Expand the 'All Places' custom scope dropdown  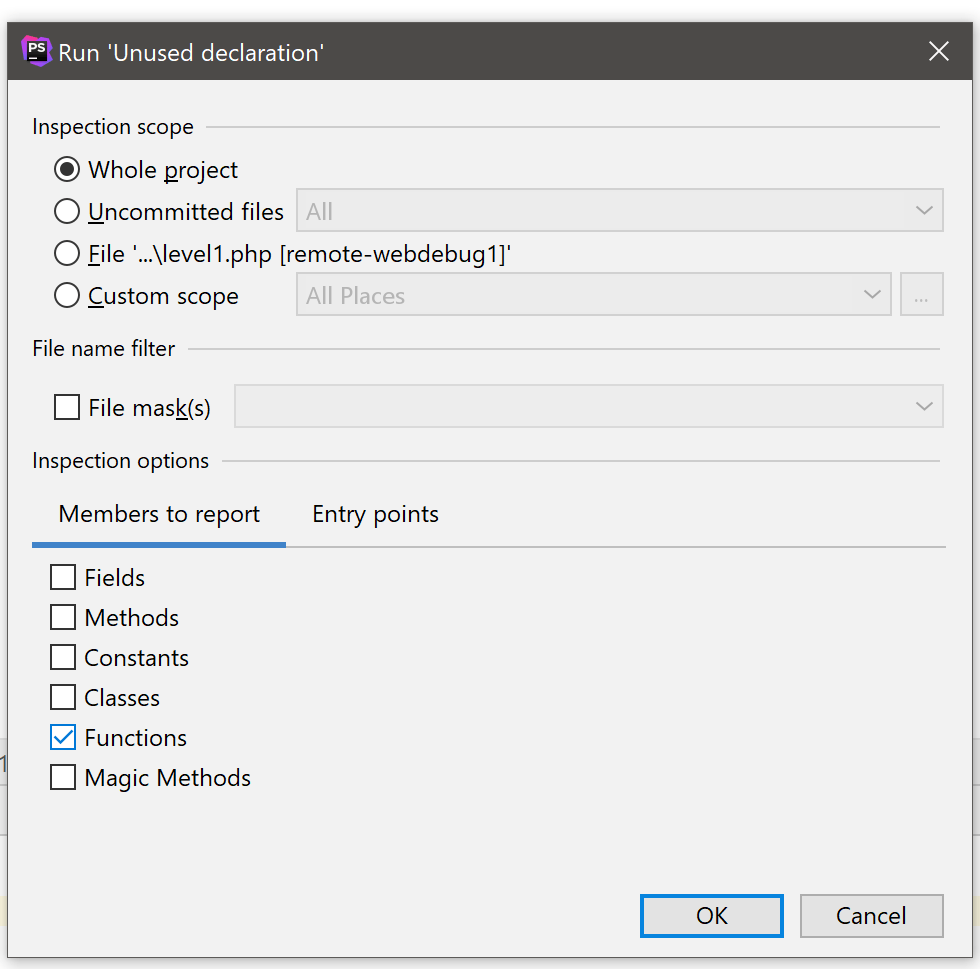[593, 296]
